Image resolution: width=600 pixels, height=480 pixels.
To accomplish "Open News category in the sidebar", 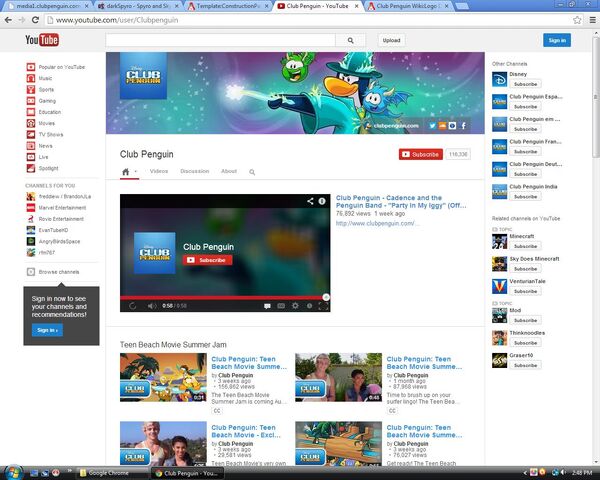I will 39,146.
